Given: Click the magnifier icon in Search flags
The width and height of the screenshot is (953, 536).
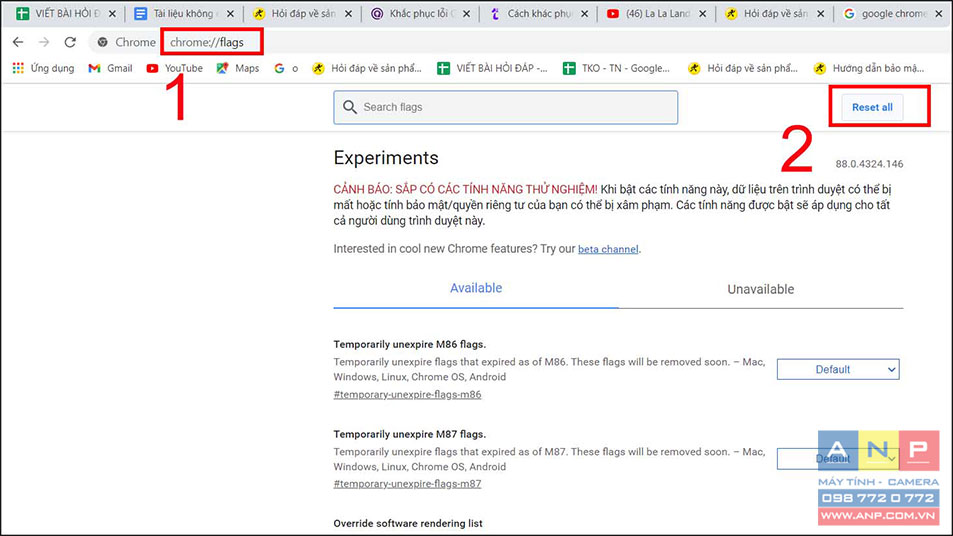Looking at the screenshot, I should (x=349, y=107).
